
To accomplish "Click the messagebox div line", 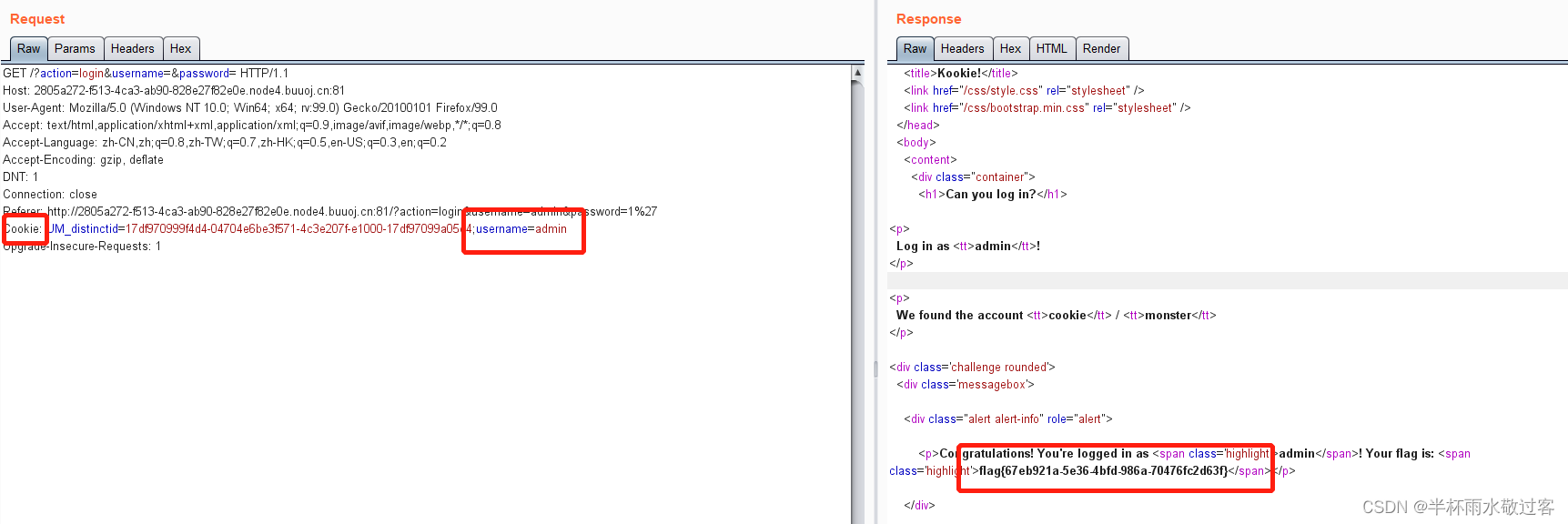I will [x=966, y=385].
